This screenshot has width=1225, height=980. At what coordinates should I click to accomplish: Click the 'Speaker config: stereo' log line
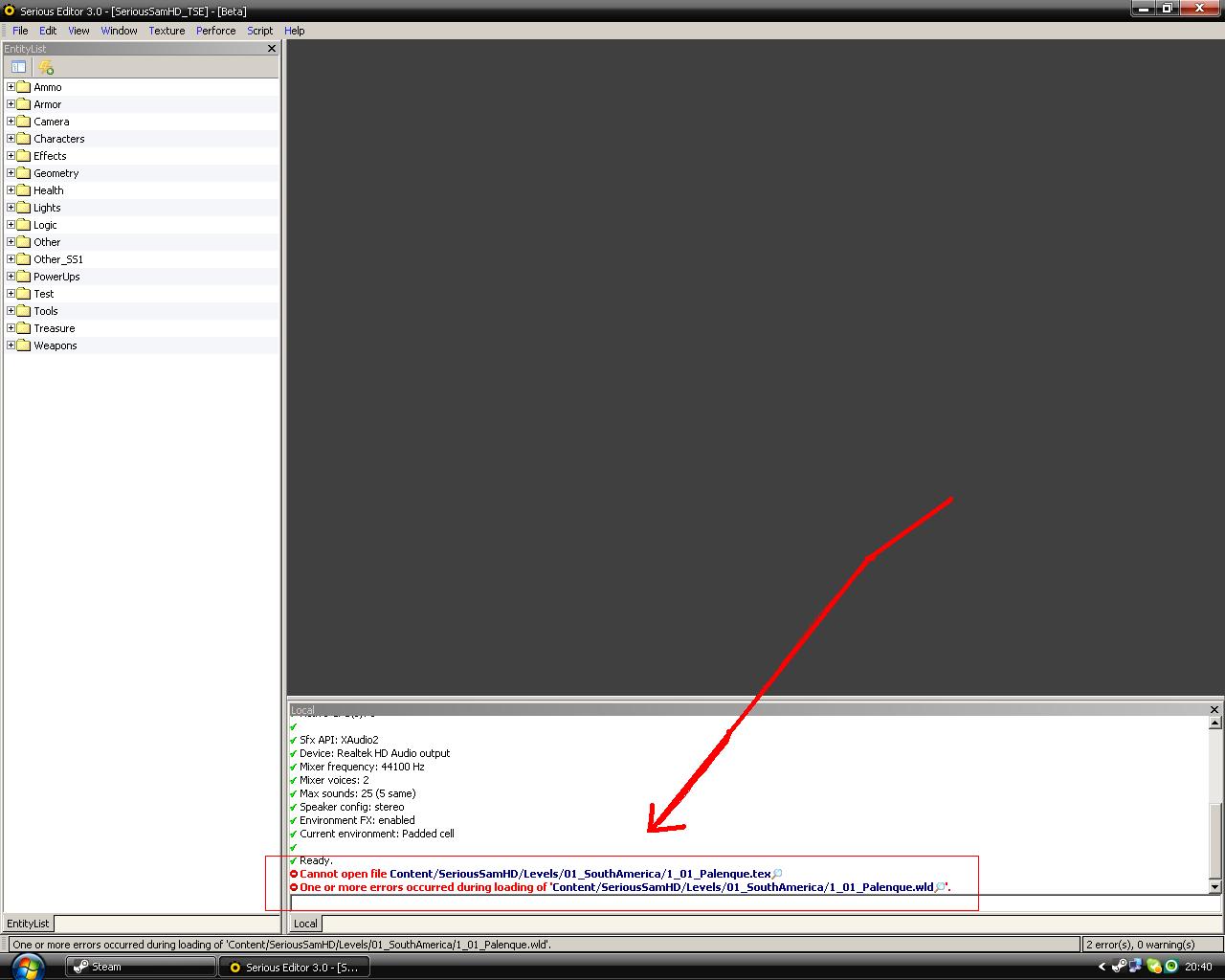[351, 807]
